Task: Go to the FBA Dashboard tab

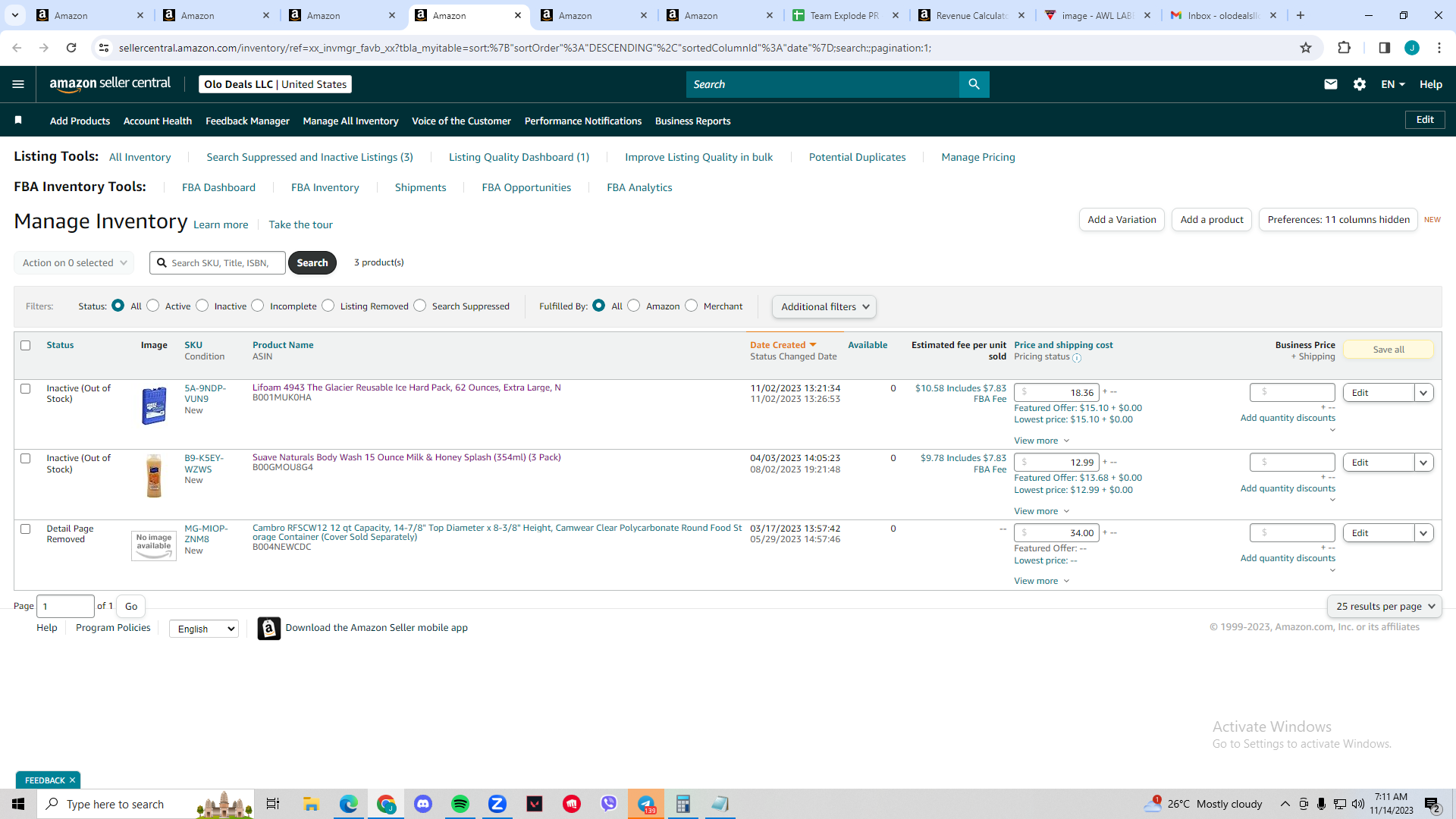Action: (218, 187)
